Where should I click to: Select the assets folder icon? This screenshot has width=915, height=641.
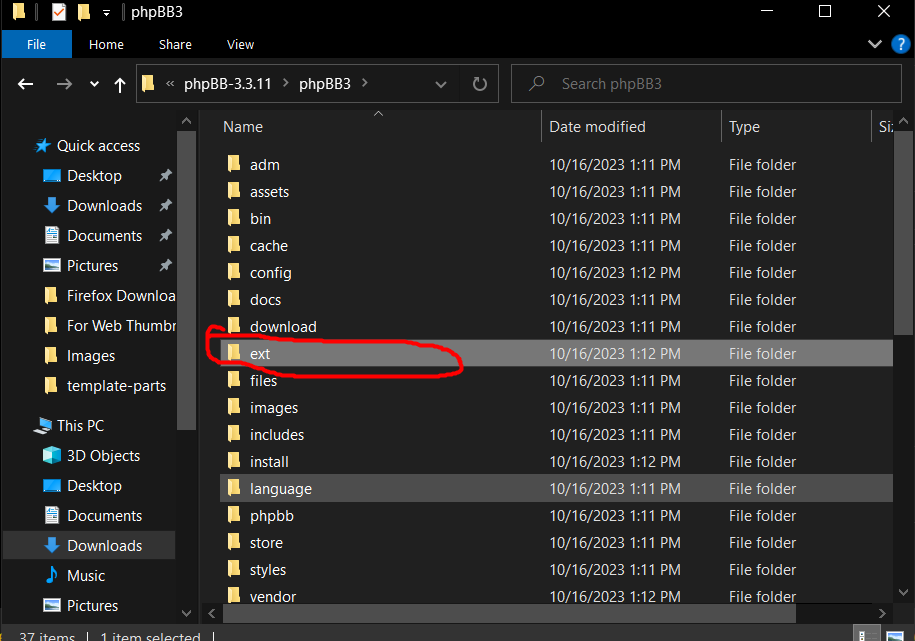tap(234, 191)
